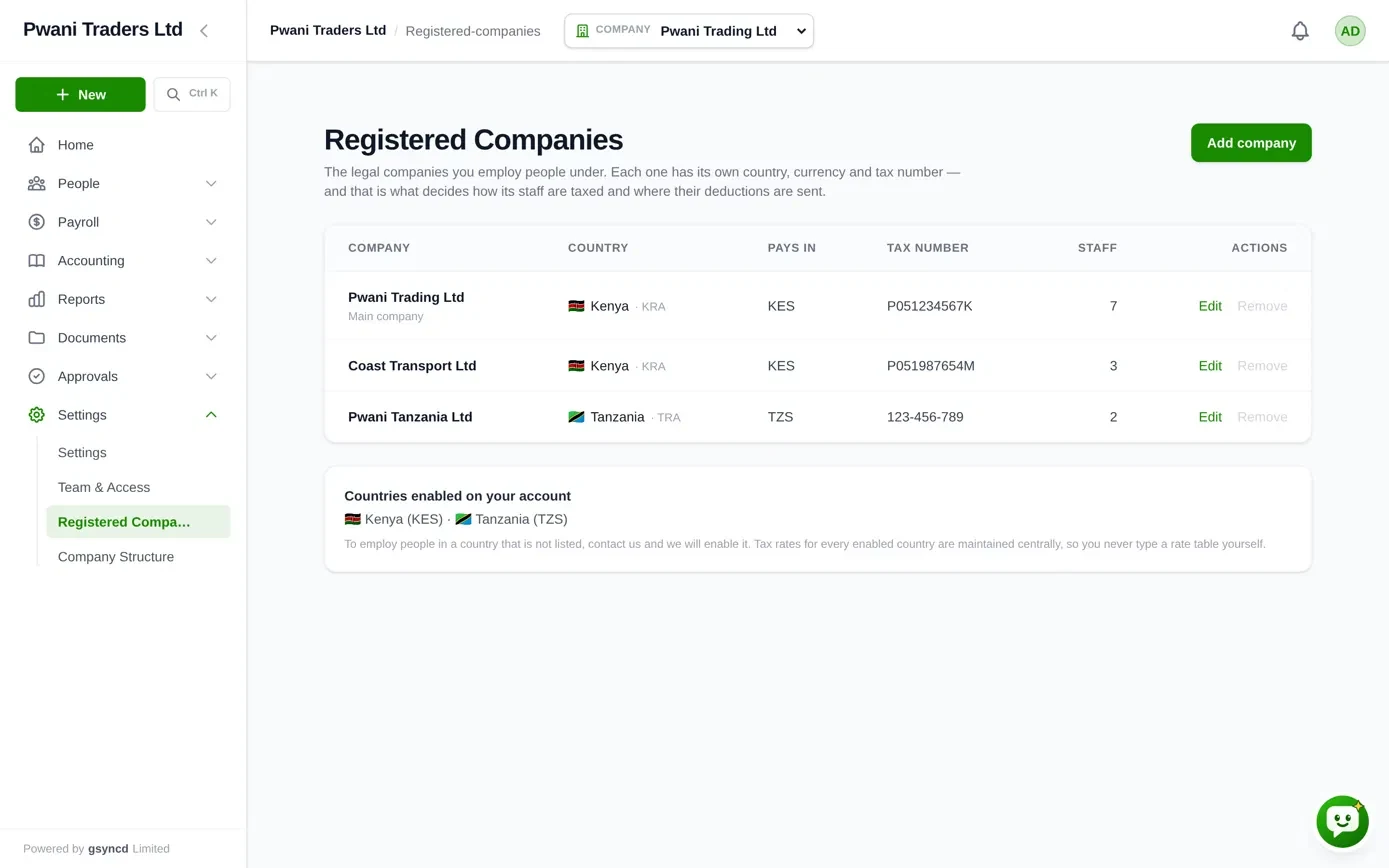Click the Accounting book icon
This screenshot has width=1389, height=868.
click(37, 261)
